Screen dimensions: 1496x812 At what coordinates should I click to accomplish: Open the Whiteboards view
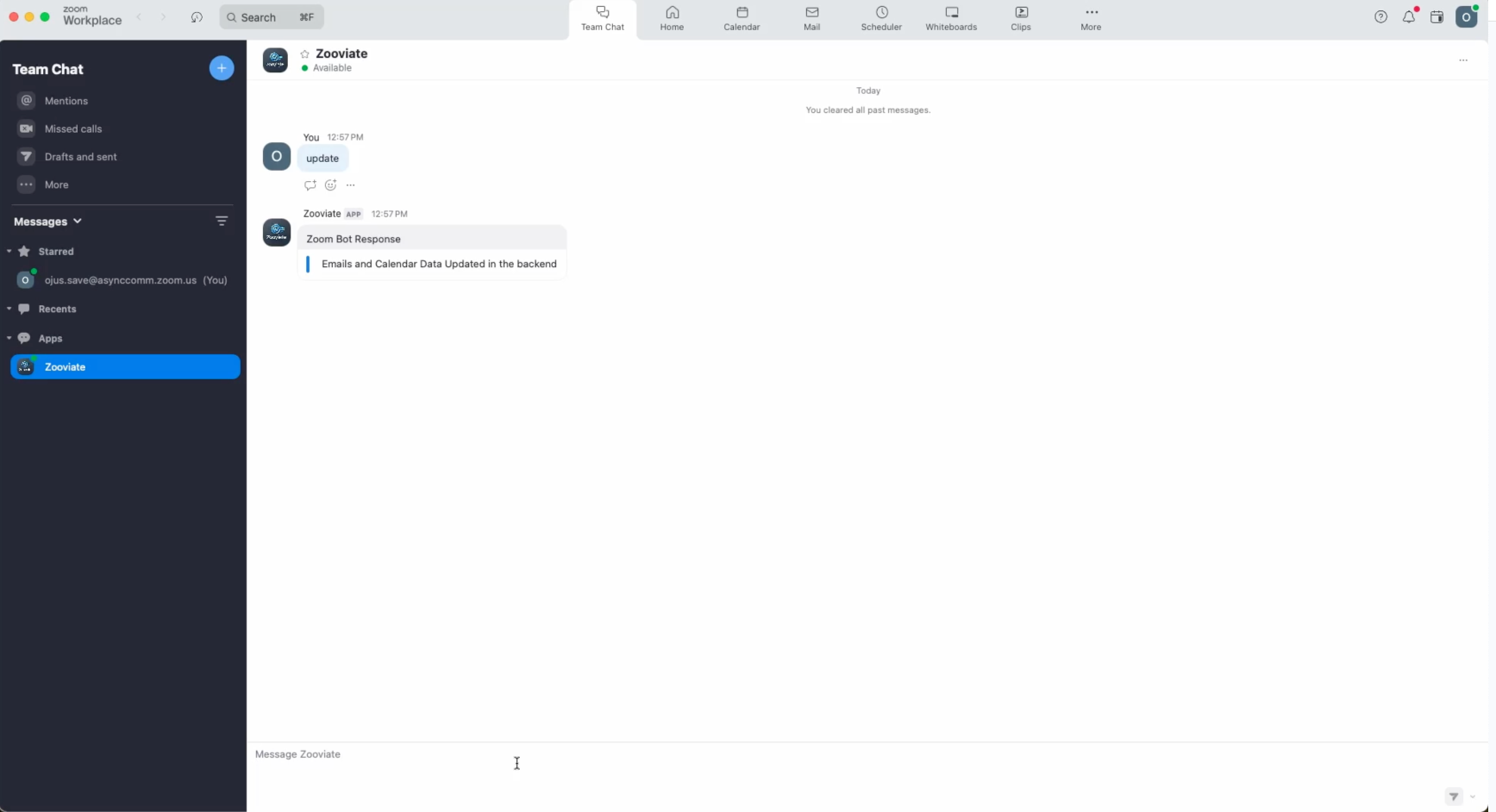click(x=951, y=18)
